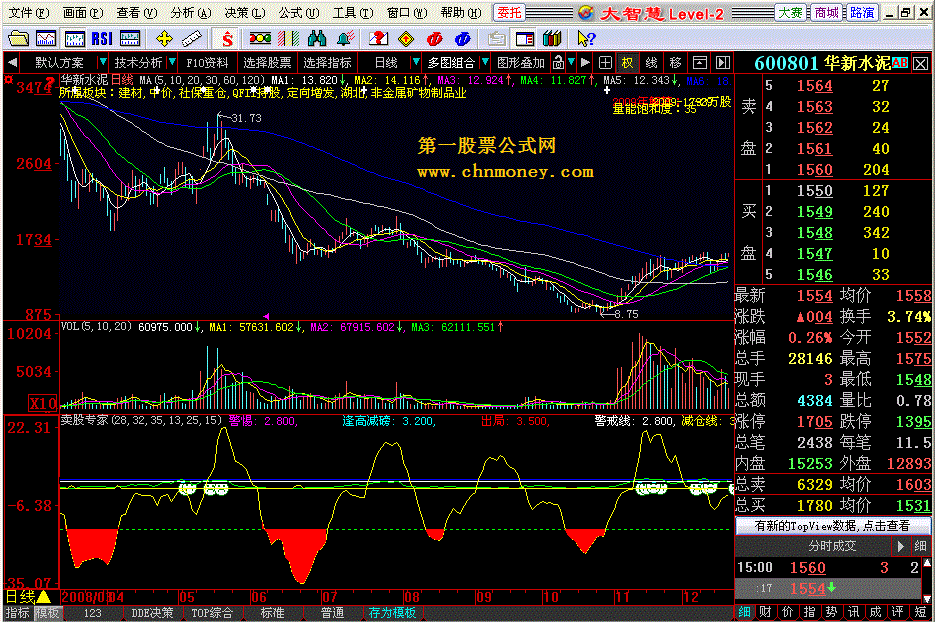Switch to the DDE决策 tab

(x=152, y=613)
